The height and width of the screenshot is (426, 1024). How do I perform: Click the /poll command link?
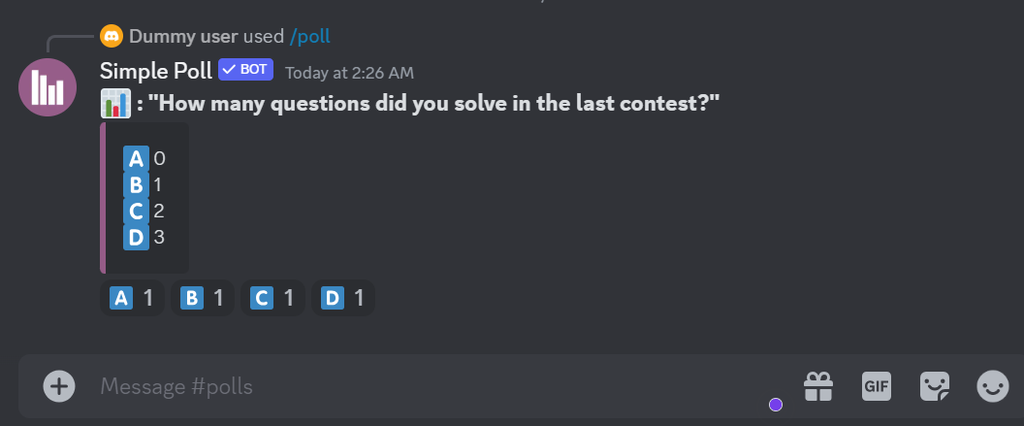310,37
